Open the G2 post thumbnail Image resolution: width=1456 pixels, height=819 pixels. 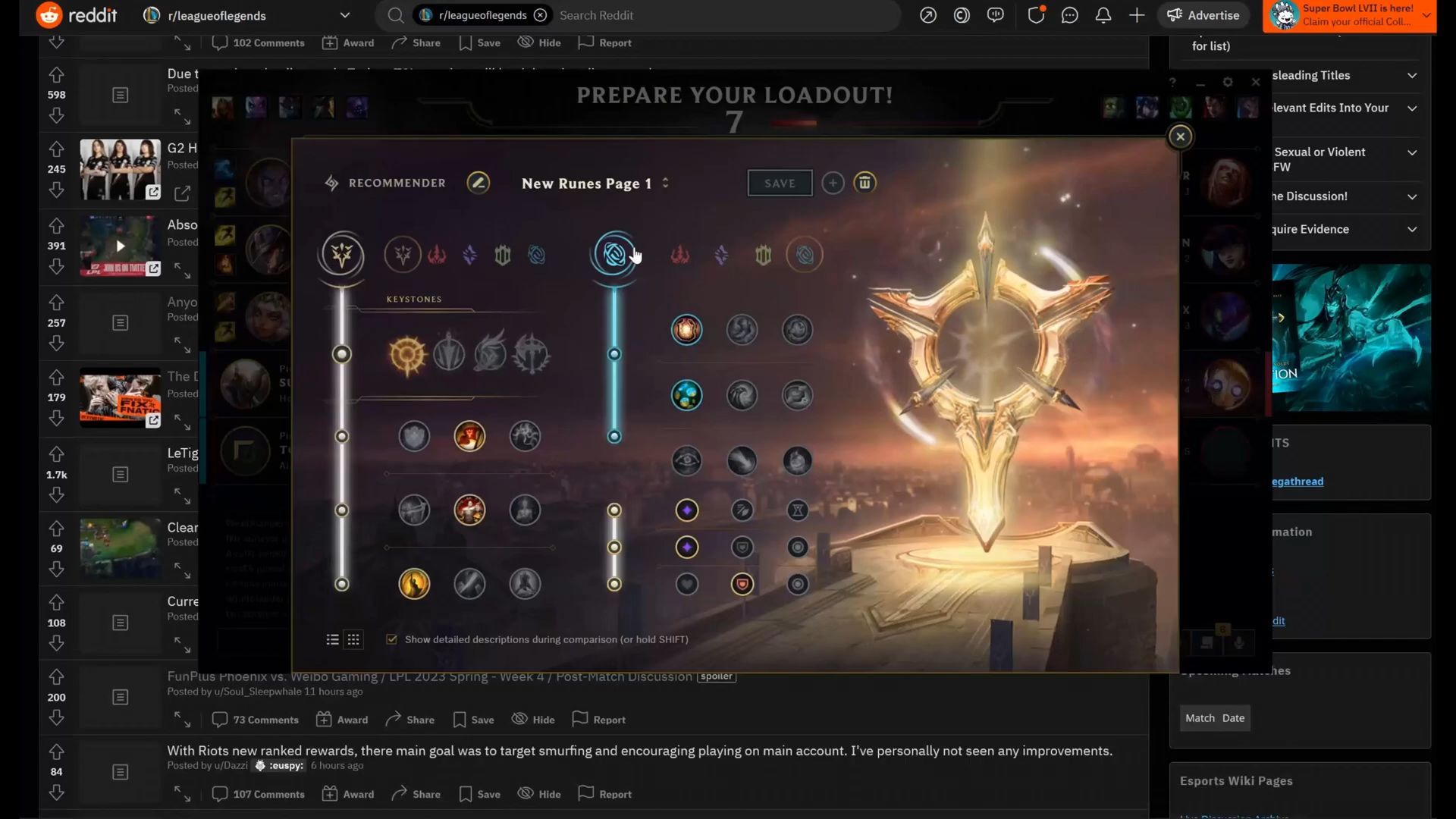pos(121,169)
